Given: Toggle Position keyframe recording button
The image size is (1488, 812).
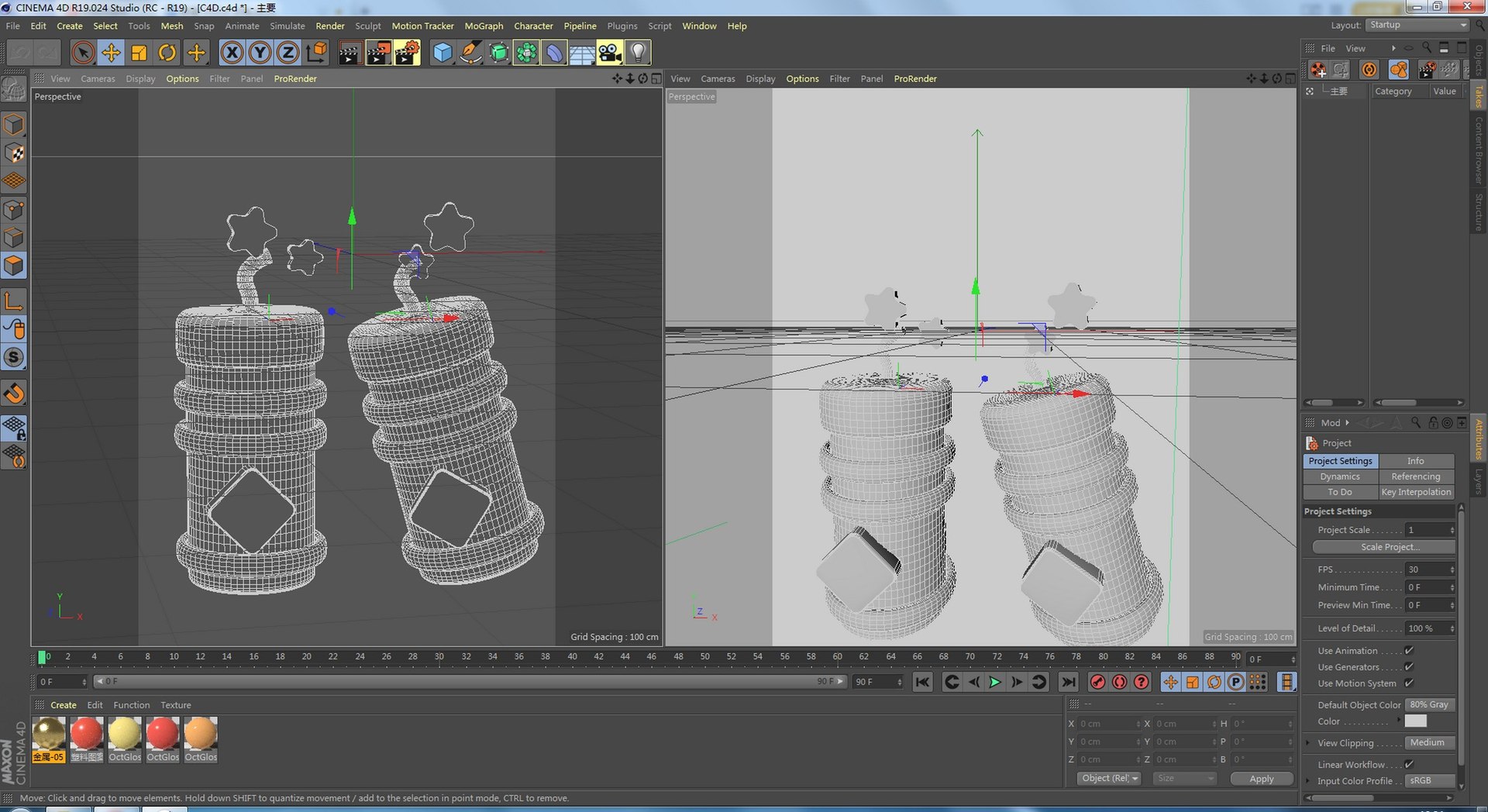Looking at the screenshot, I should 1170,682.
